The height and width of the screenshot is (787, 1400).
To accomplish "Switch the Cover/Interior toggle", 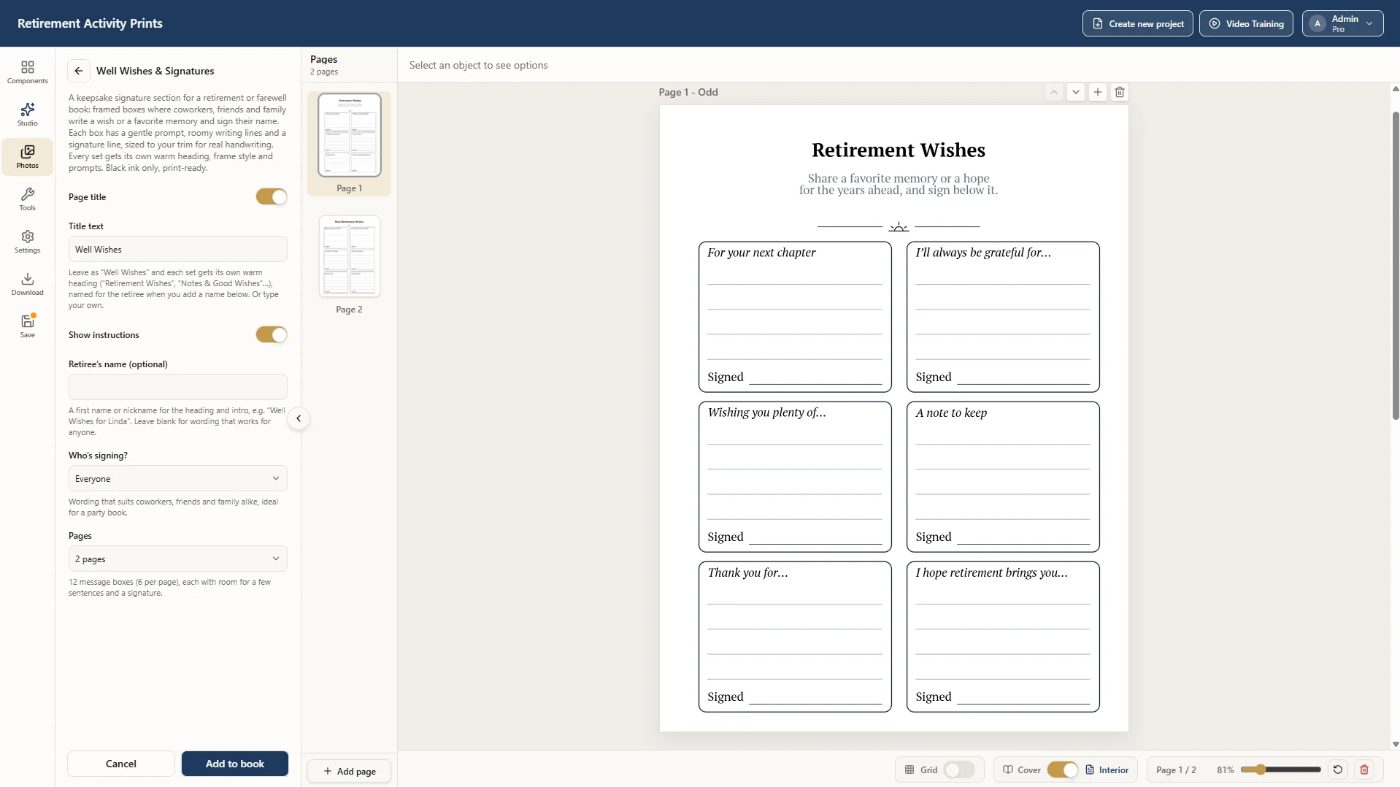I will [1063, 770].
